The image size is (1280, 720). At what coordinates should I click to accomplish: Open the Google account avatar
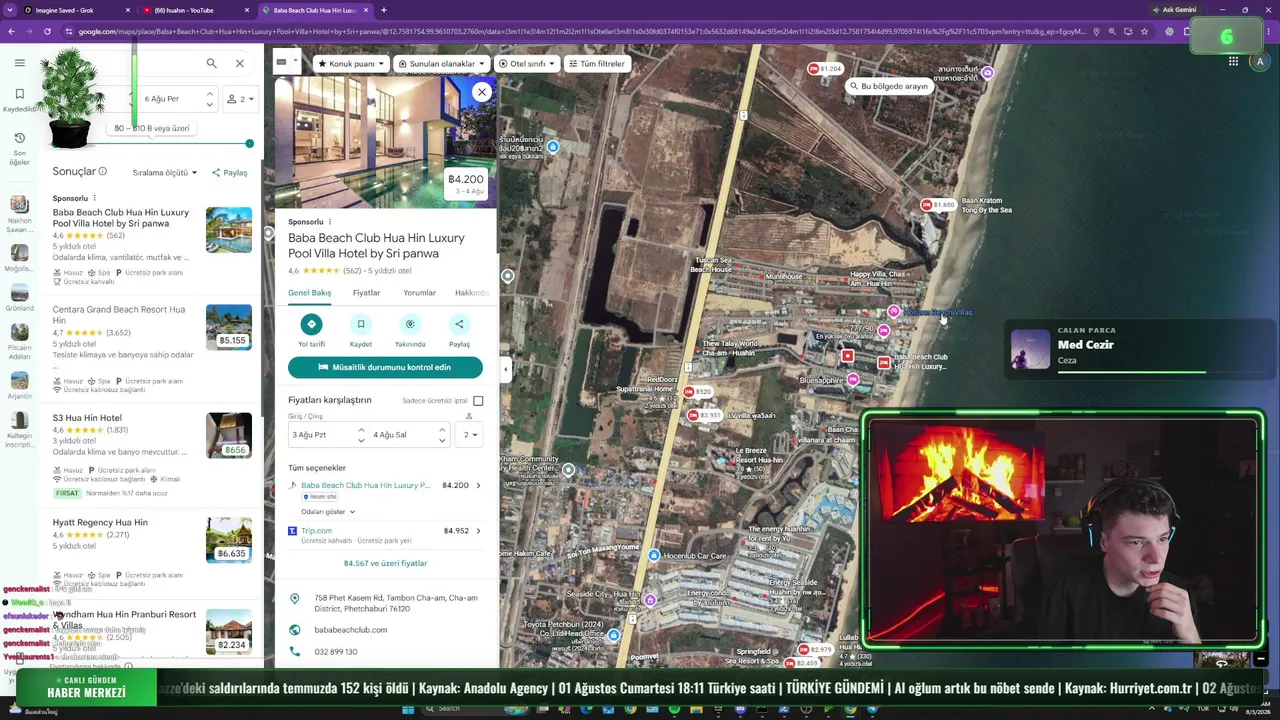click(1260, 62)
